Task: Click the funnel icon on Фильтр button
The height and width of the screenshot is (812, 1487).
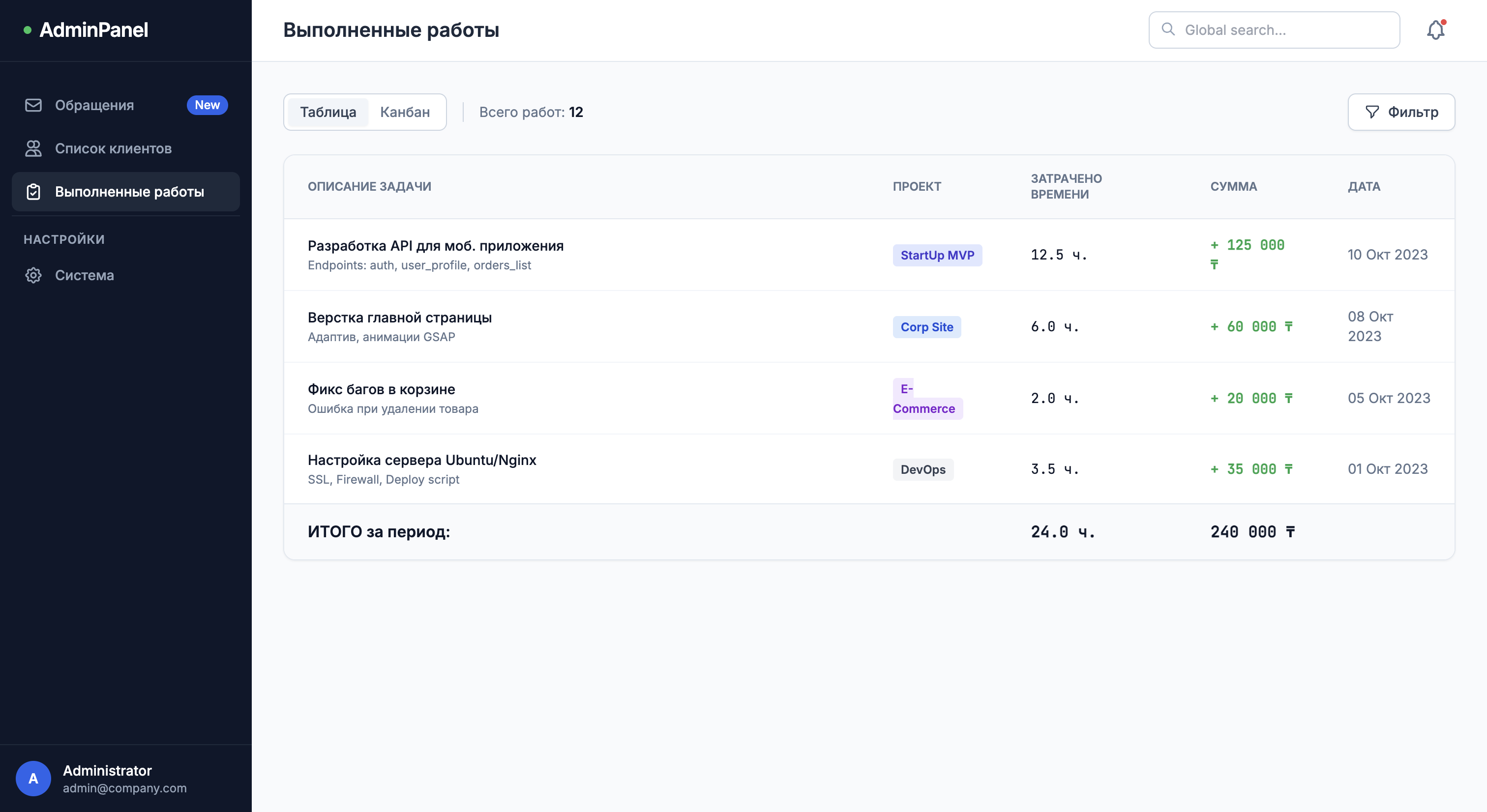Action: coord(1372,112)
